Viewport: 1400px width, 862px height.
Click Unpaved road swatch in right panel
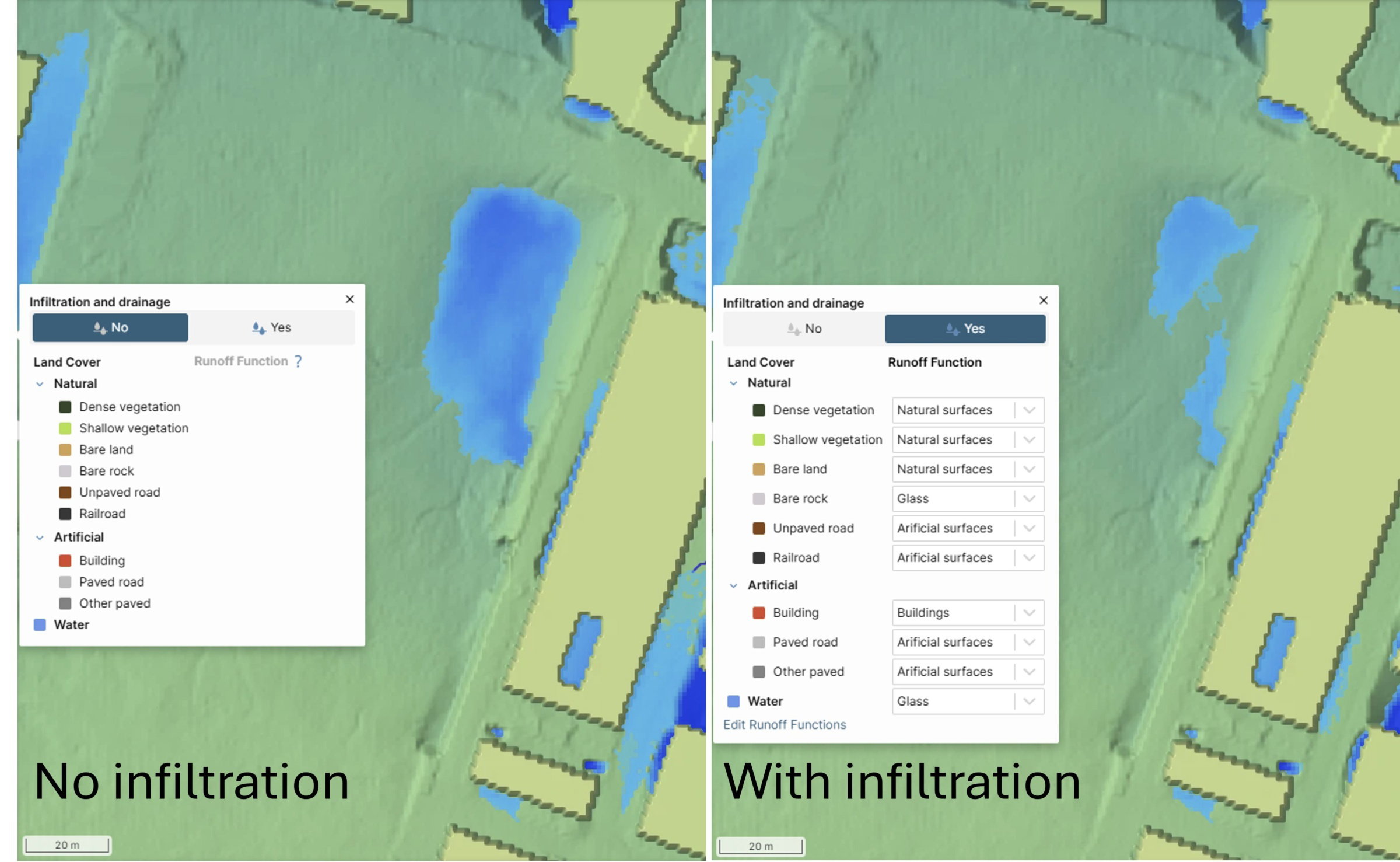tap(759, 528)
